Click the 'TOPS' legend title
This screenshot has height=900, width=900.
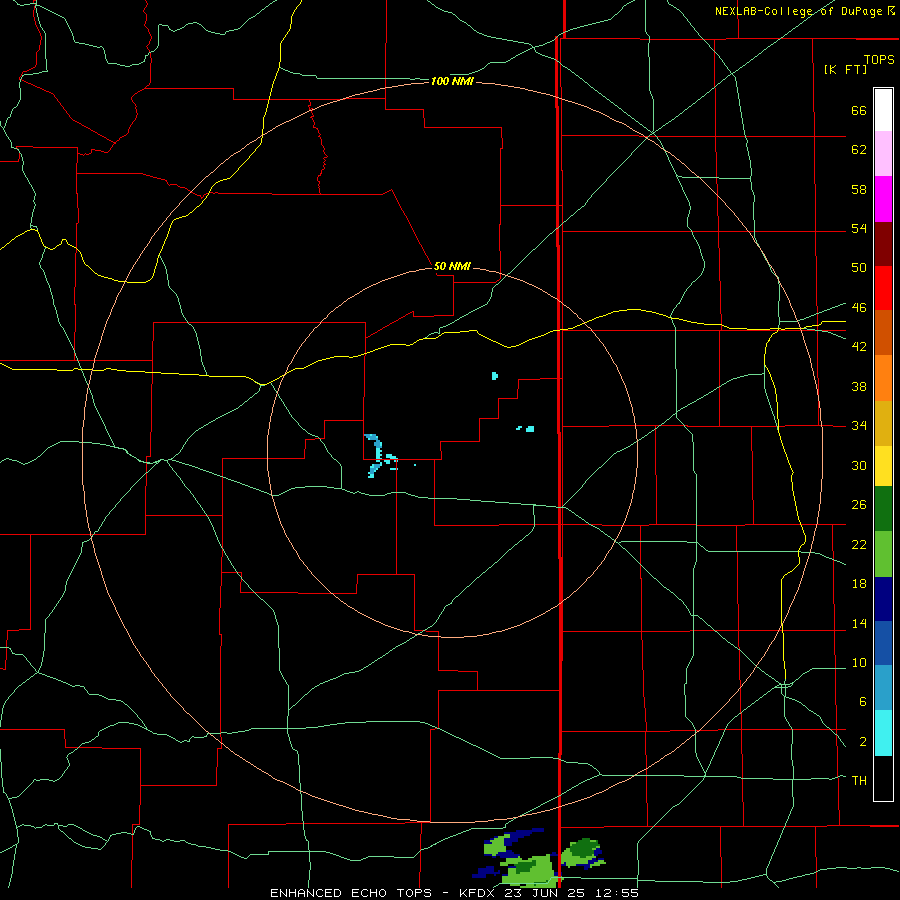pyautogui.click(x=879, y=59)
